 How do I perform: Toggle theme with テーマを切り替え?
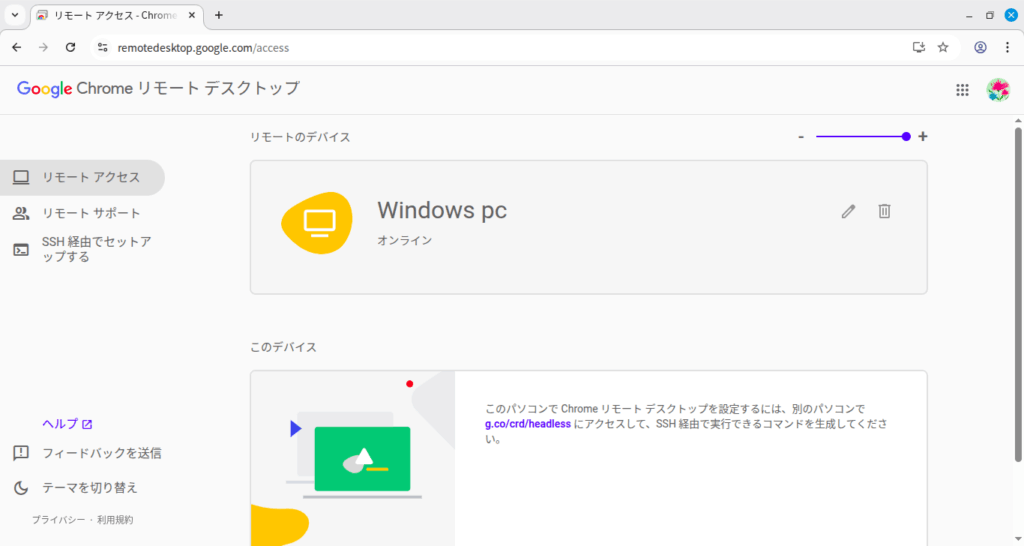pyautogui.click(x=89, y=488)
